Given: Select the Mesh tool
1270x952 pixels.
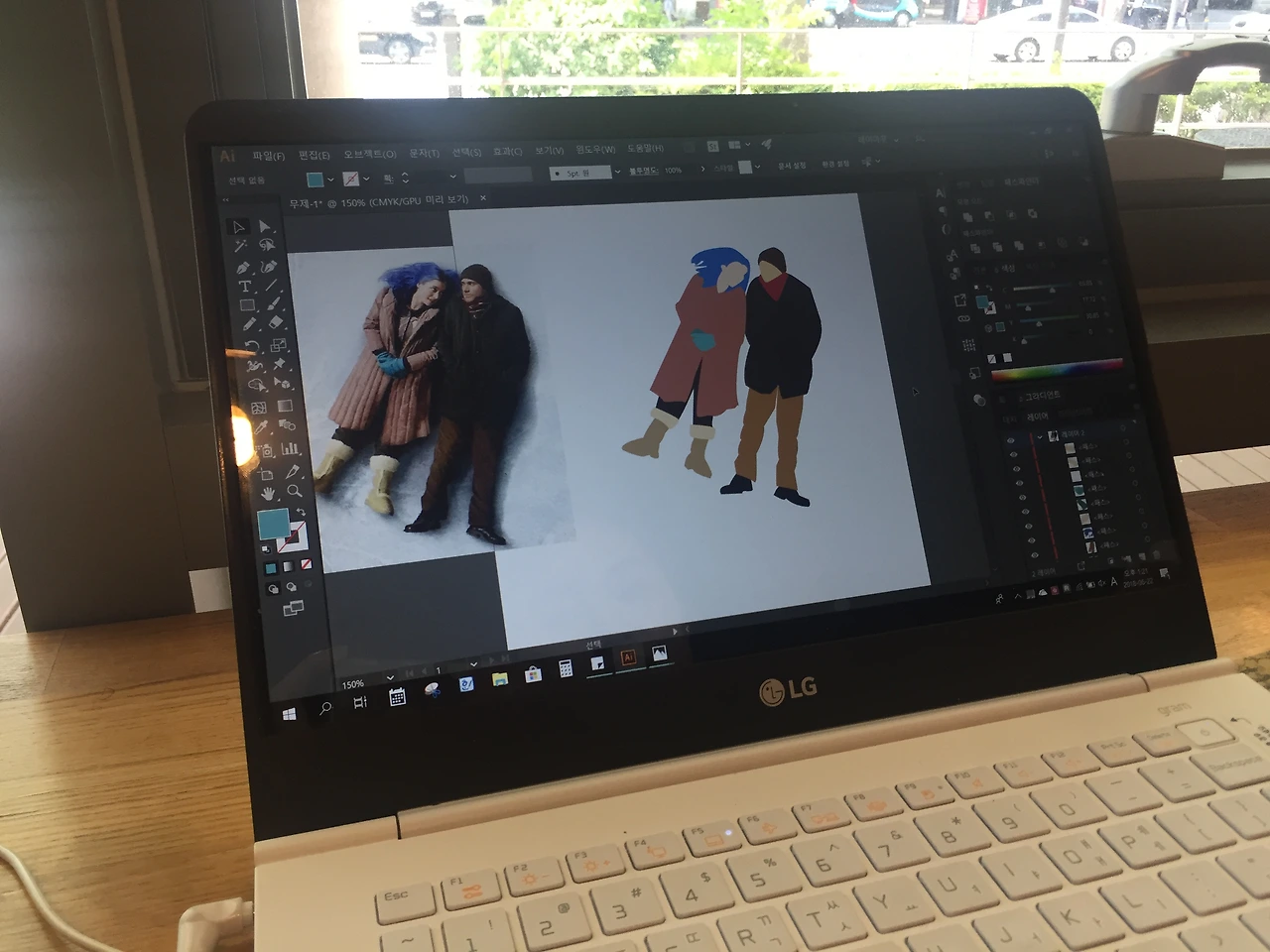Looking at the screenshot, I should pos(258,408).
